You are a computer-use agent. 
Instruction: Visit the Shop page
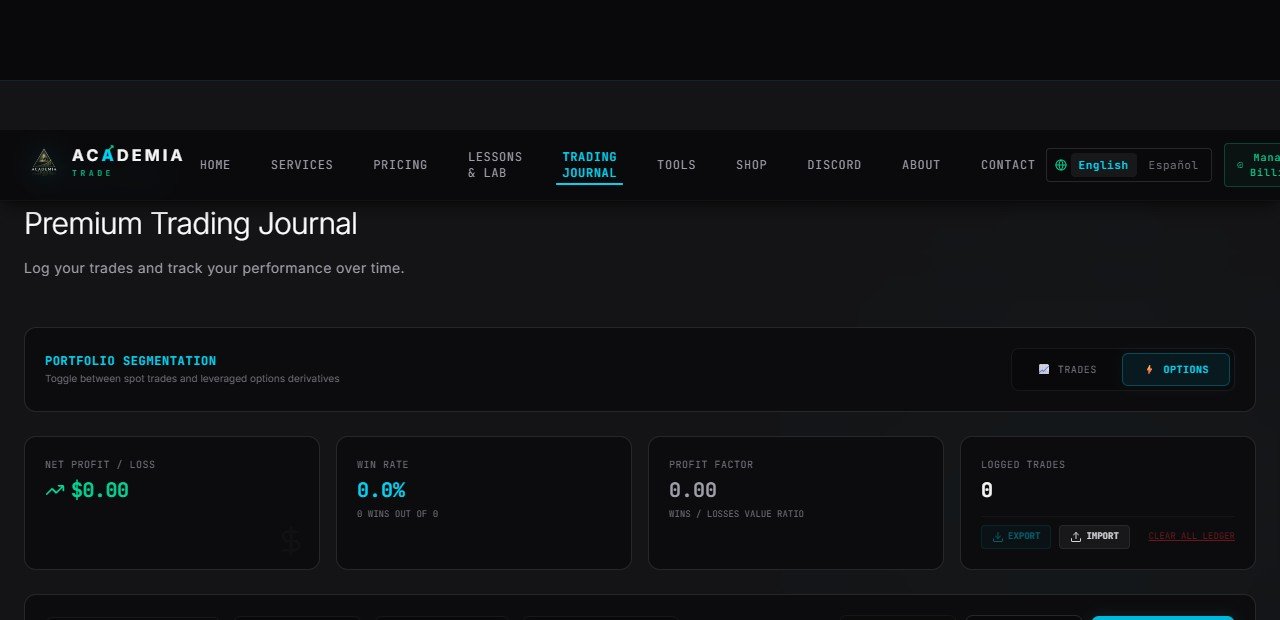point(751,165)
